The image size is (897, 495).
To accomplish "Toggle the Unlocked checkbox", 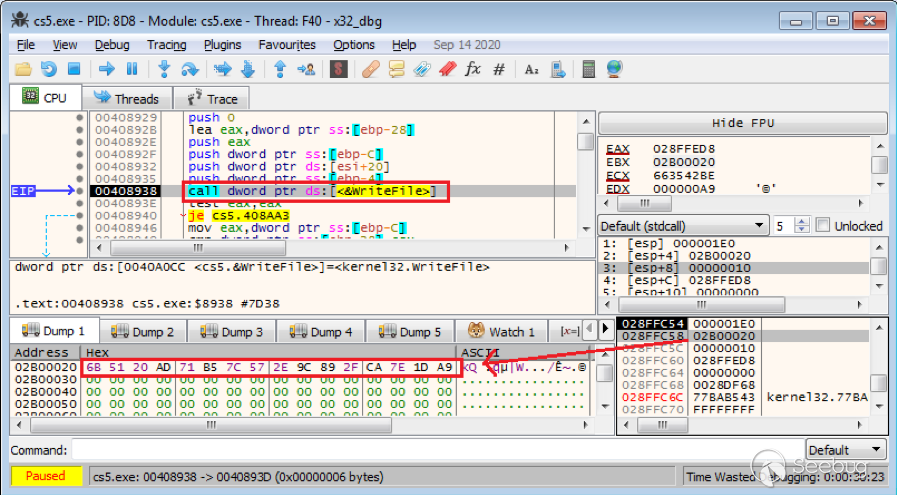I will point(823,225).
